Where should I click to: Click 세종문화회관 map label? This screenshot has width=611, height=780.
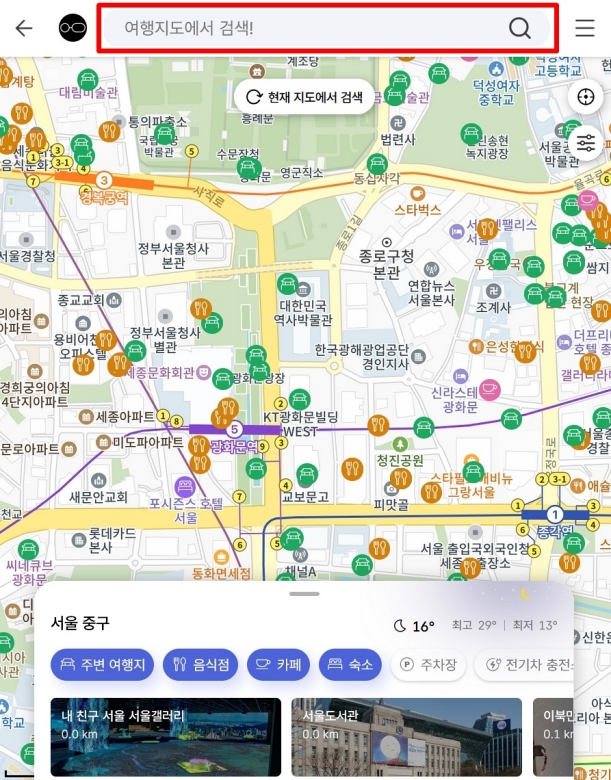point(160,373)
